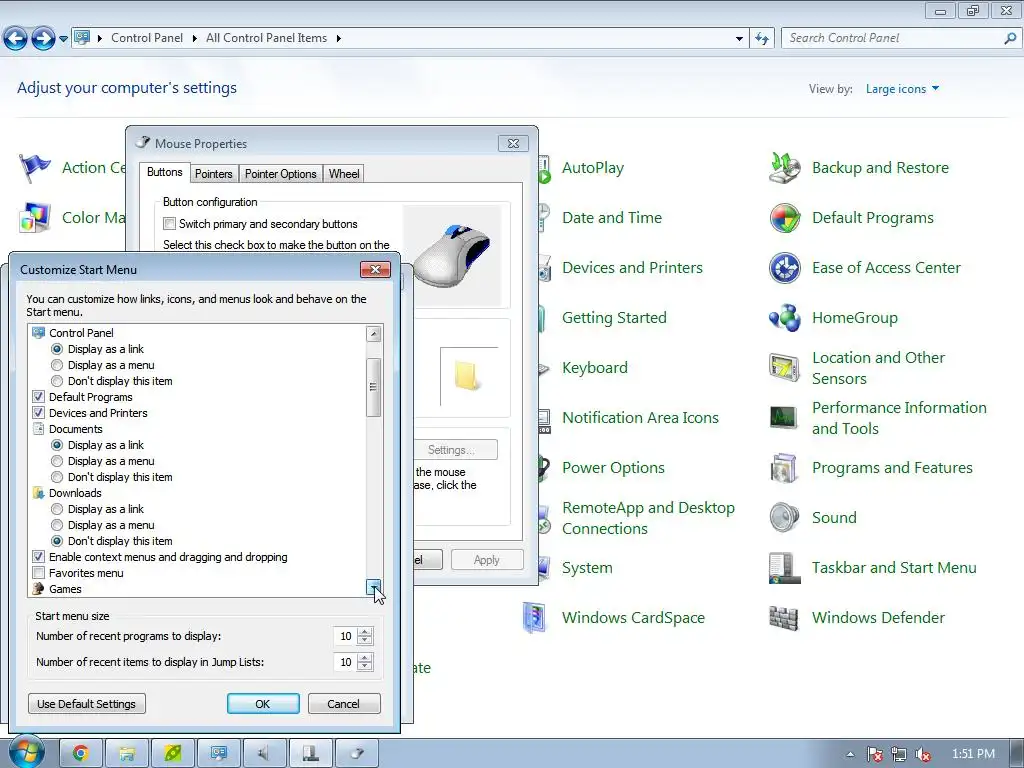
Task: Click the list's scroll down arrow
Action: [x=374, y=588]
